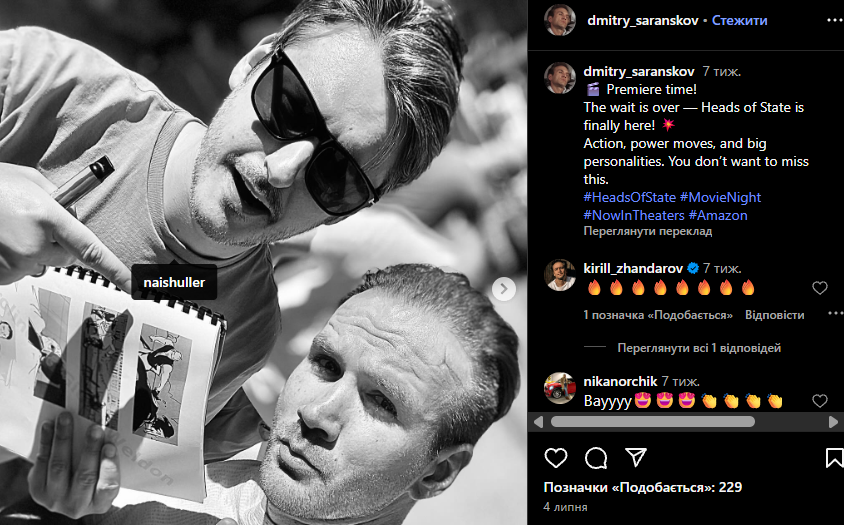
Task: Open the comment bubble icon
Action: pos(596,458)
